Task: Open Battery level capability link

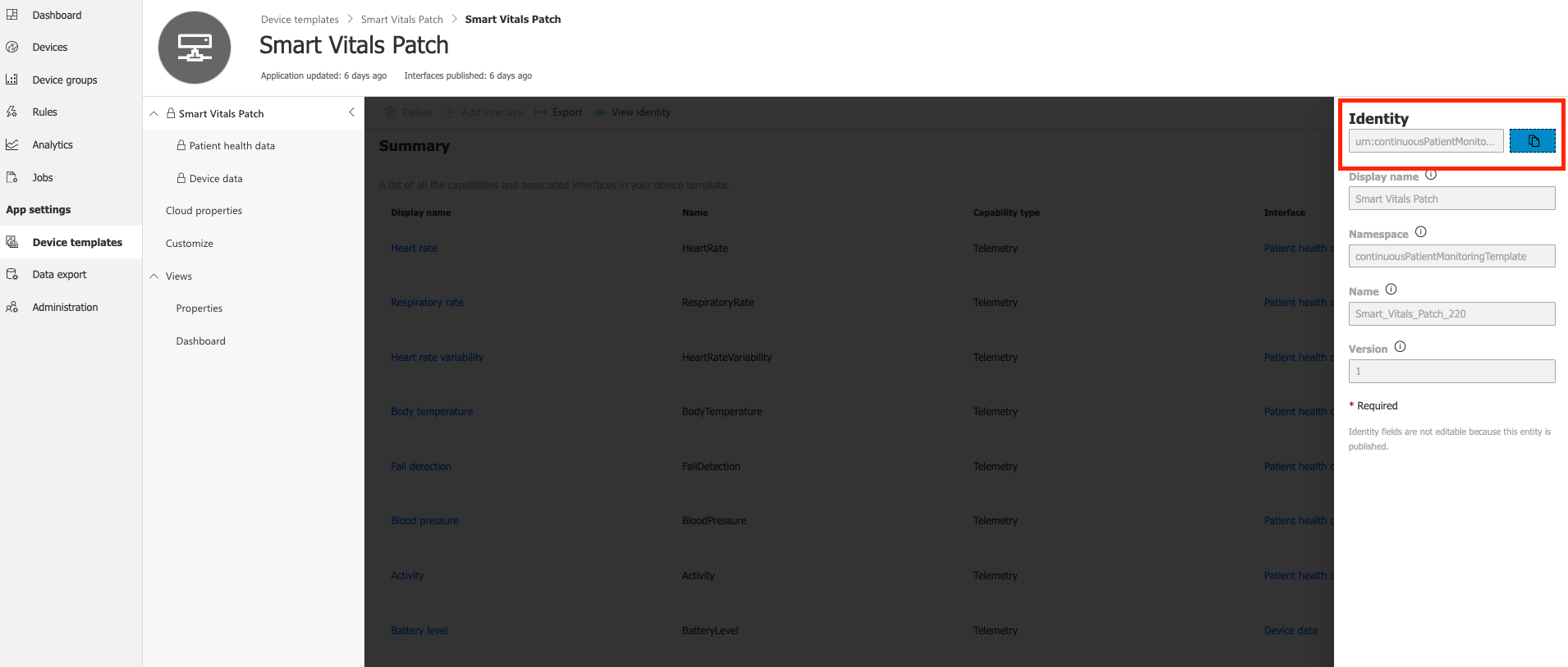Action: (419, 631)
